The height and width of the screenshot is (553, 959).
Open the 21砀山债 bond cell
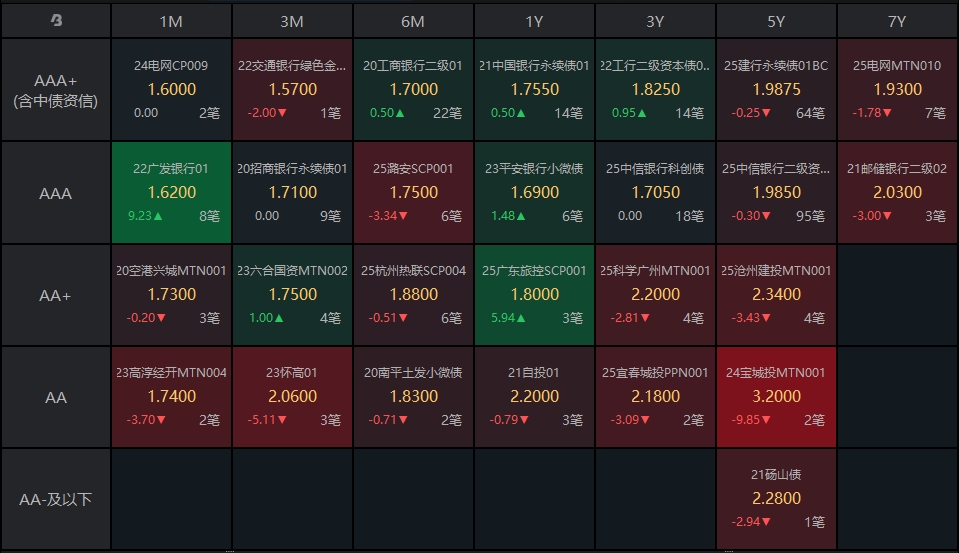pyautogui.click(x=776, y=499)
